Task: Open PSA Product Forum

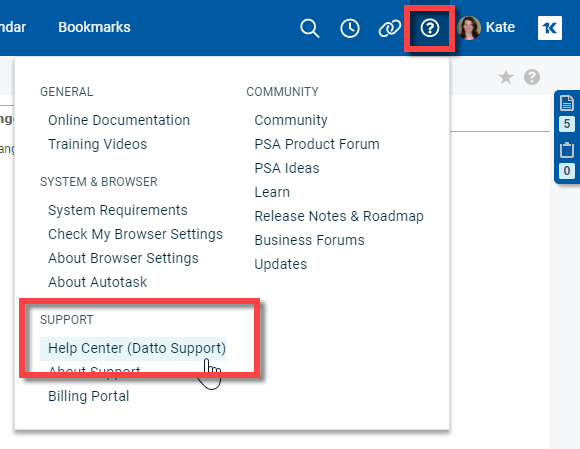Action: (317, 144)
